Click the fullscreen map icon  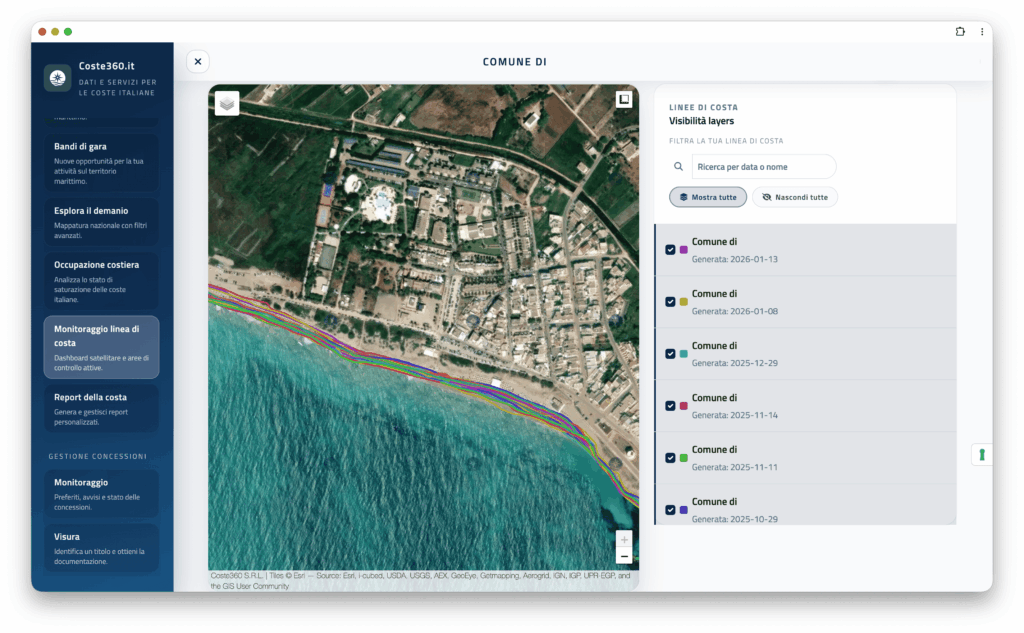tap(624, 99)
